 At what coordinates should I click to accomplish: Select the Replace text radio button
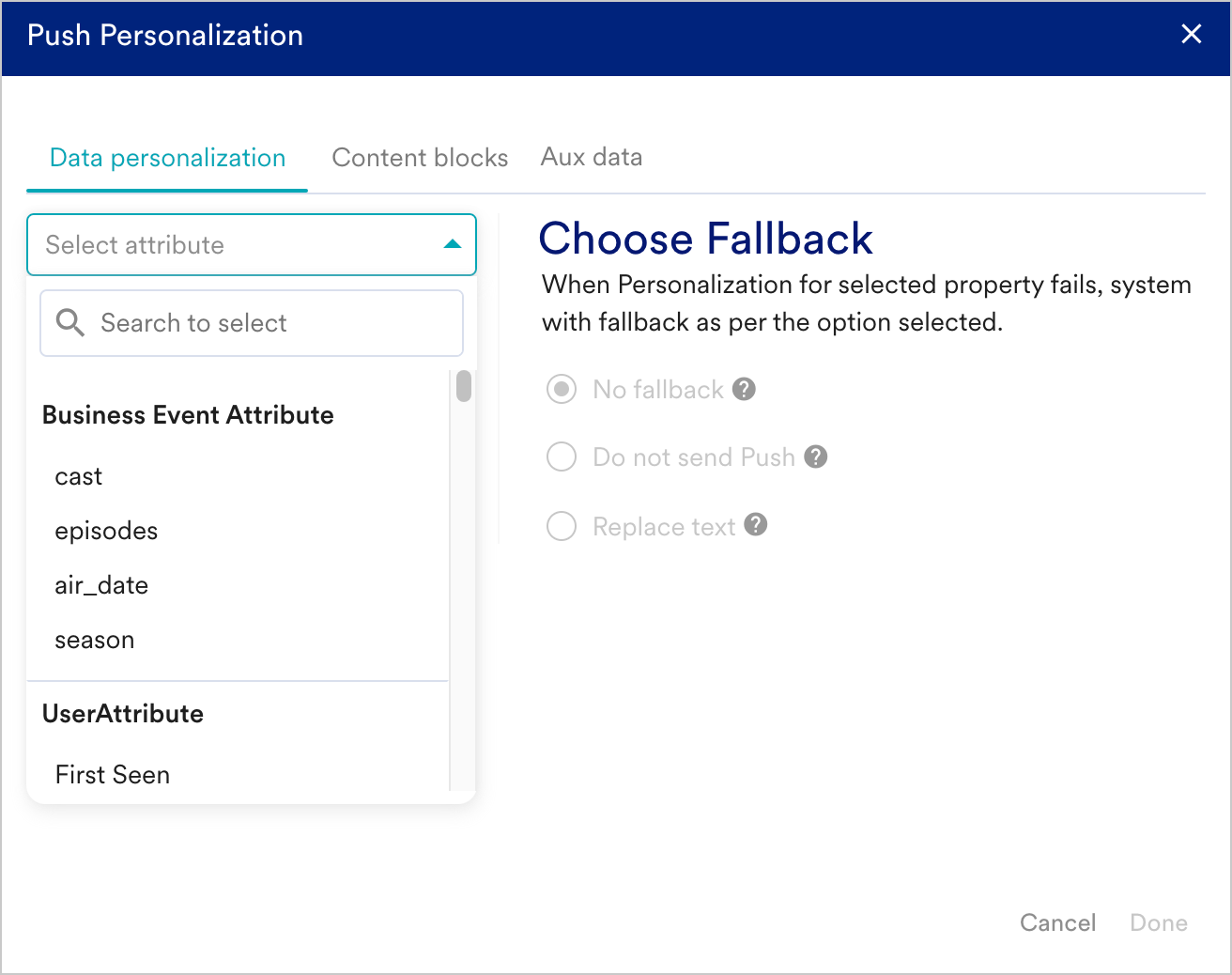pos(562,526)
